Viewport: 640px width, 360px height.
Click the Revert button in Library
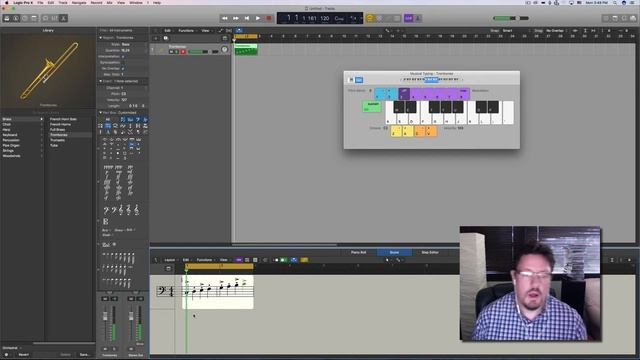pos(23,355)
